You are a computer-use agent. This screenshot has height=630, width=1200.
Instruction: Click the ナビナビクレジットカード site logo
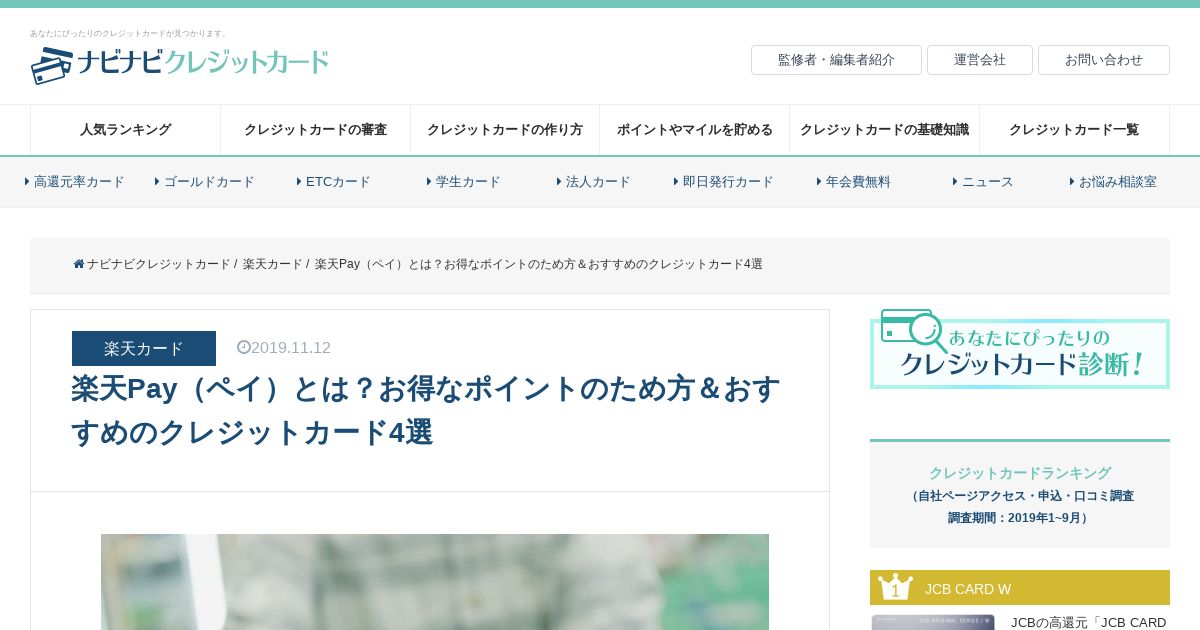coord(180,64)
